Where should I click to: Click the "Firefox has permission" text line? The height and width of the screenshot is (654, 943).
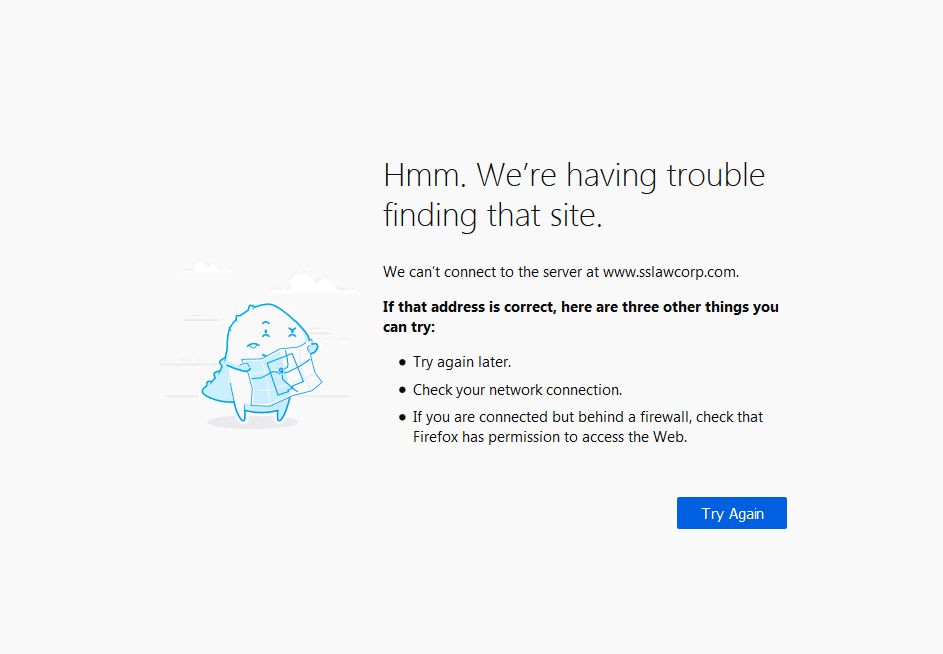tap(549, 437)
